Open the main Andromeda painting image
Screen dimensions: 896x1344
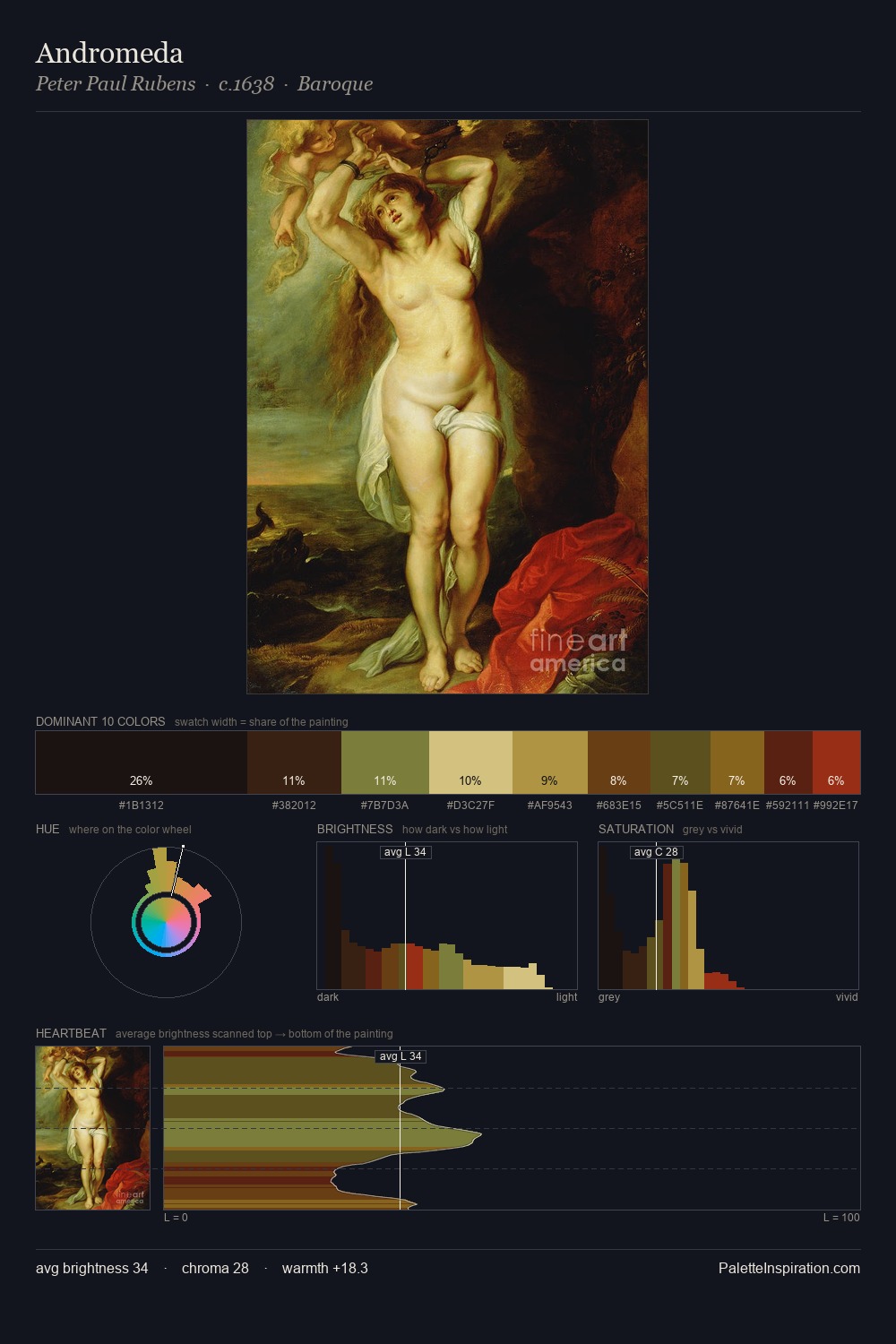coord(447,407)
